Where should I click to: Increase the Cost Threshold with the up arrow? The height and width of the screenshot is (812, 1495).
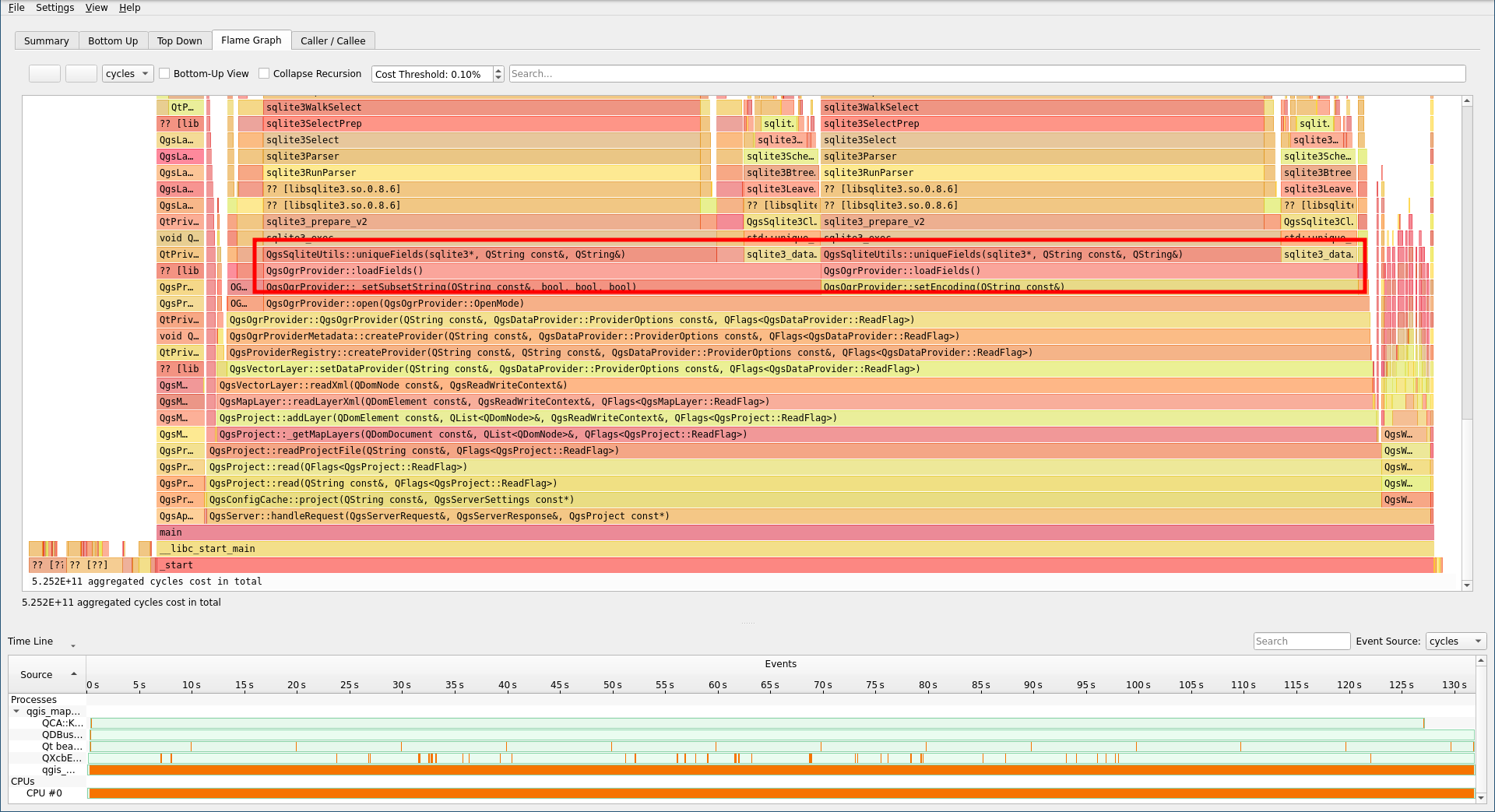click(498, 70)
